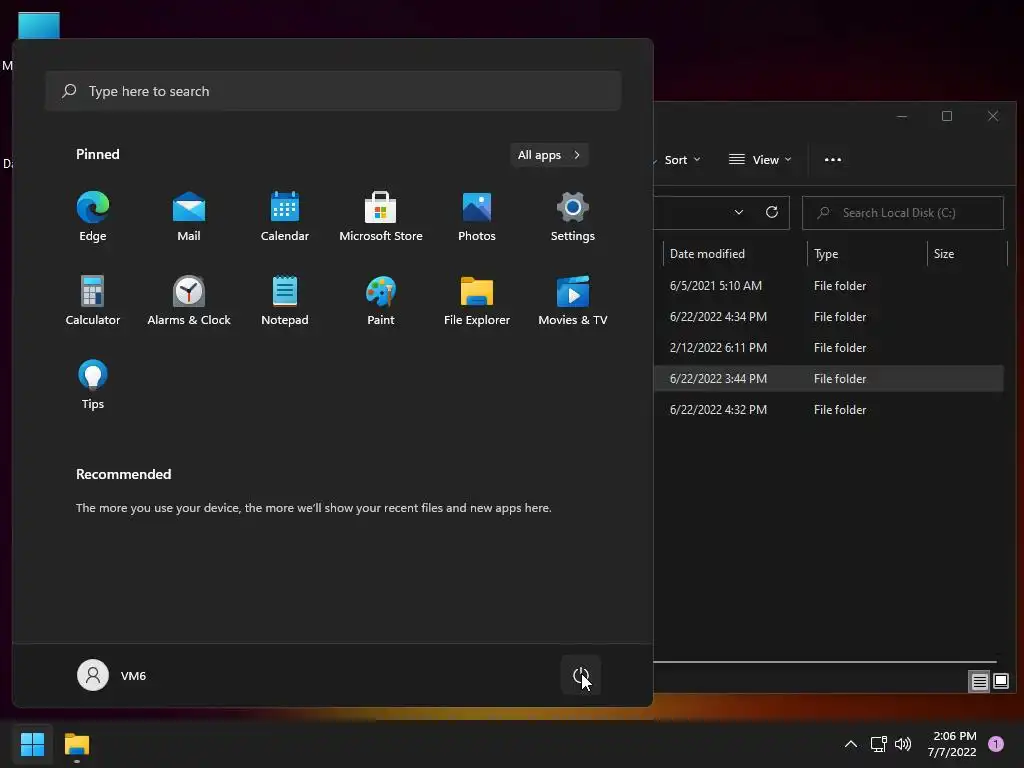This screenshot has height=768, width=1024.
Task: Open the VM6 user account menu
Action: pyautogui.click(x=112, y=675)
